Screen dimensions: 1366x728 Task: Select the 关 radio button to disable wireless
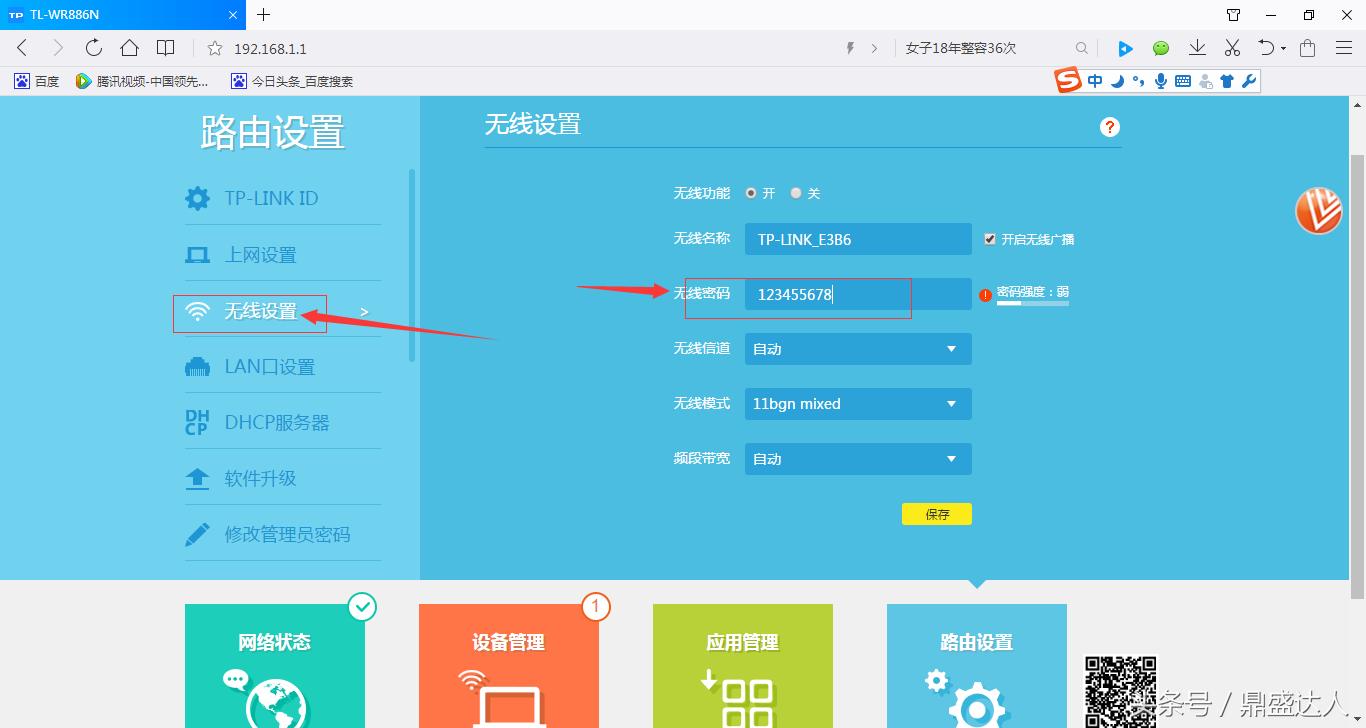(796, 192)
